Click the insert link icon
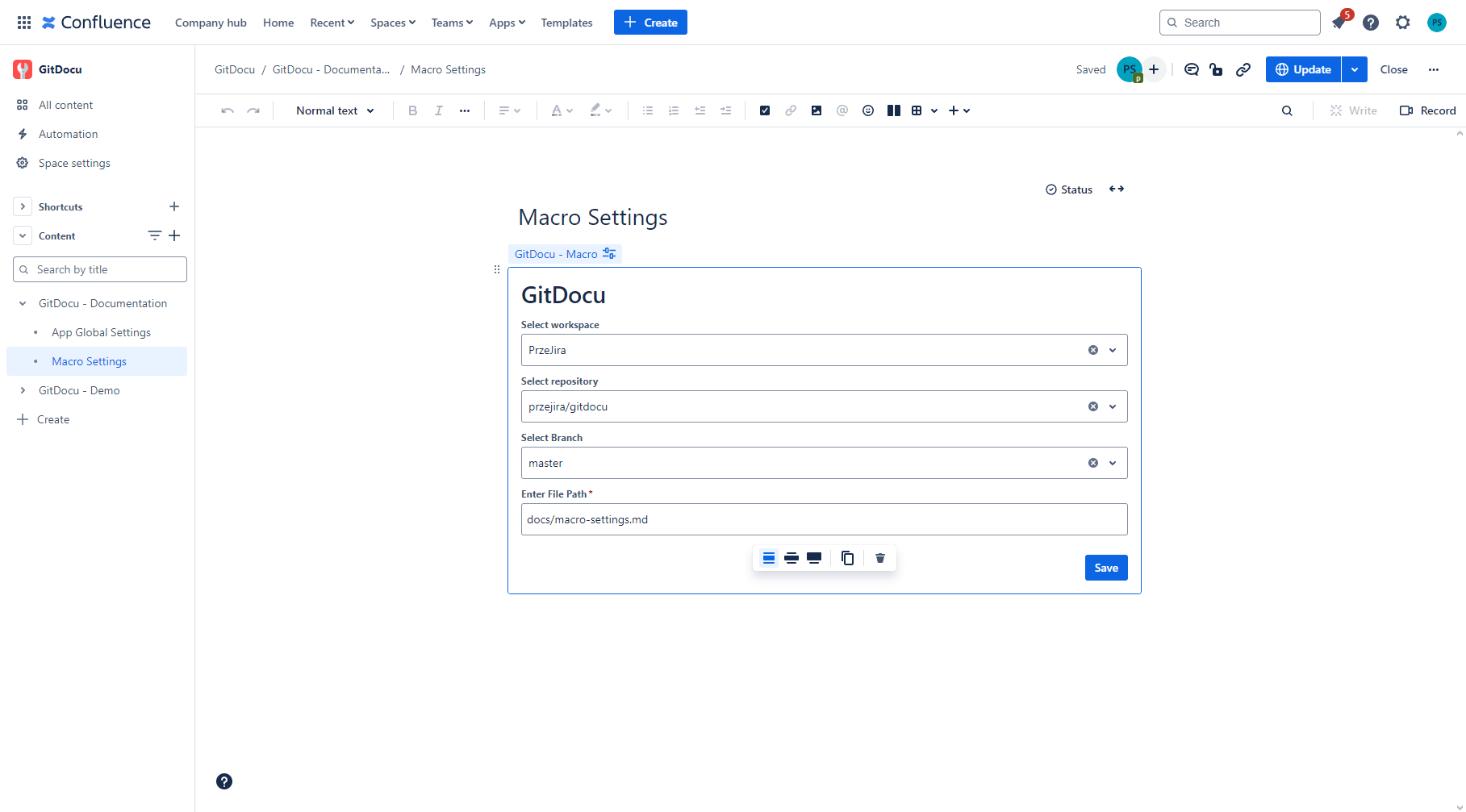 (x=791, y=110)
